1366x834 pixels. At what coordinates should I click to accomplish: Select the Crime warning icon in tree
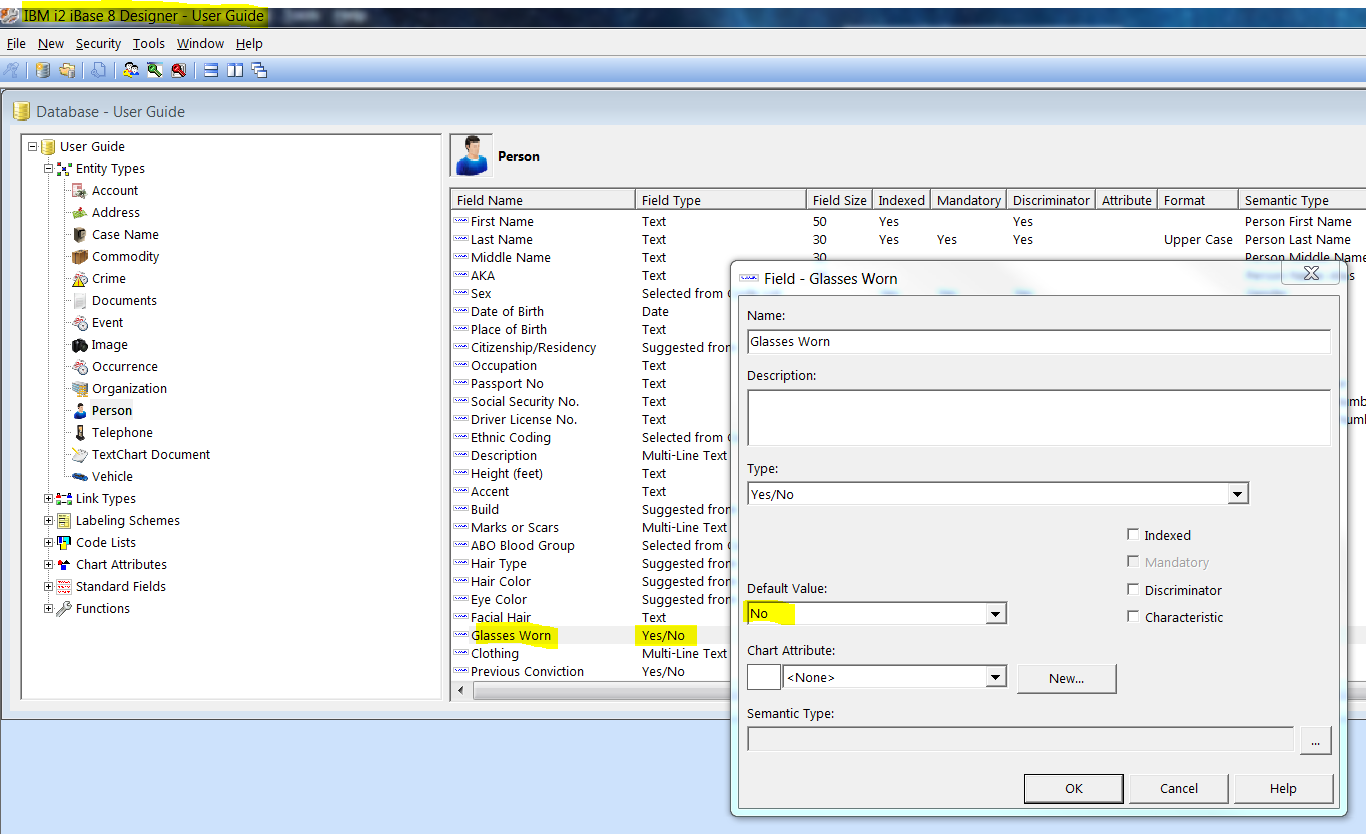(x=80, y=279)
